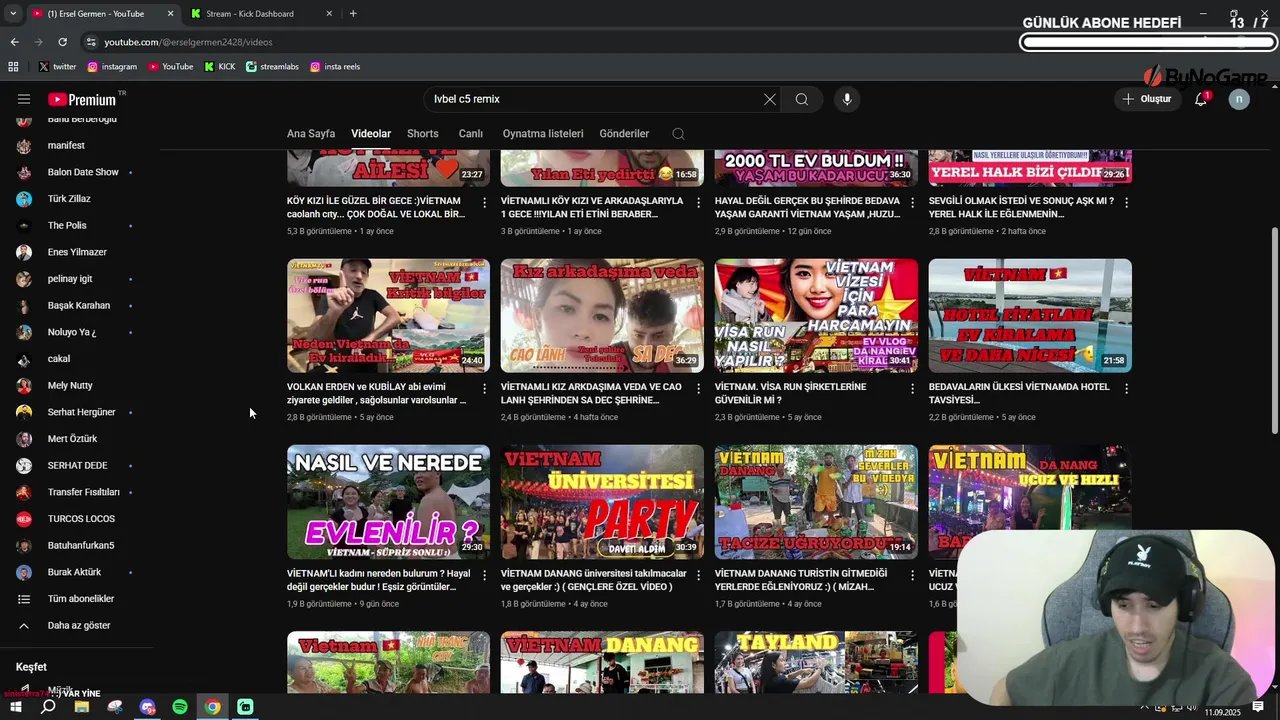
Task: Open Windows taskbar search
Action: point(48,707)
